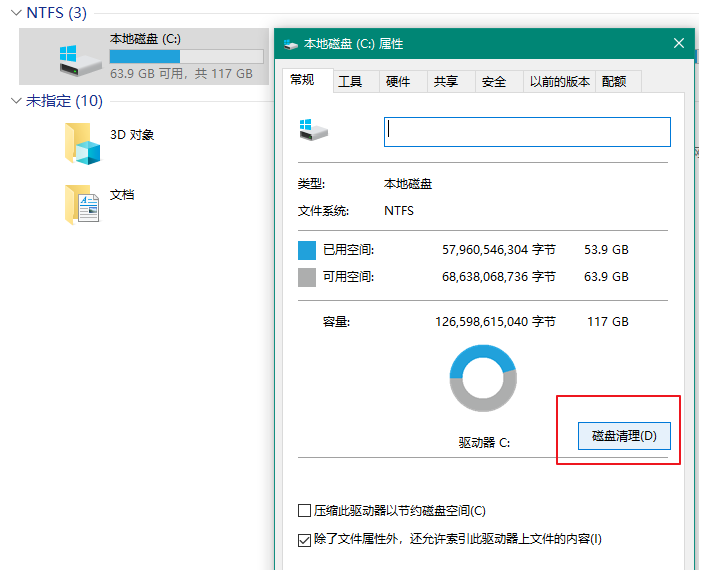The height and width of the screenshot is (570, 726).
Task: Click the 未指定 (10) group header text
Action: coord(64,100)
